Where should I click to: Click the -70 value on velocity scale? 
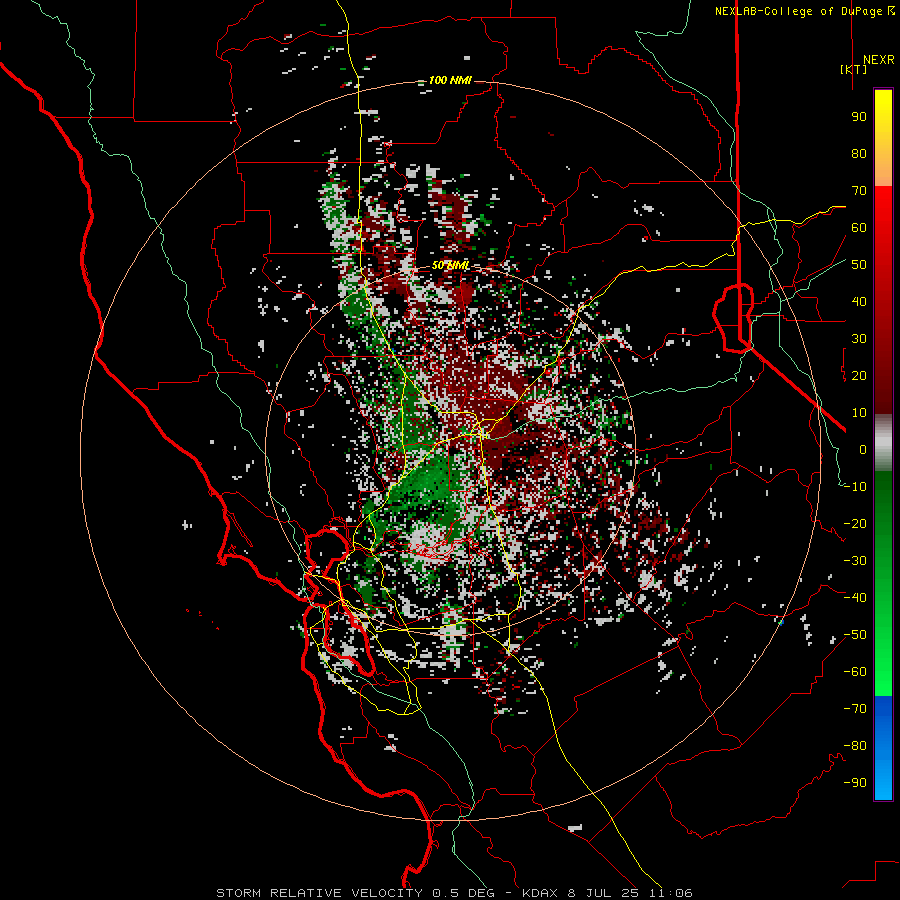point(855,709)
